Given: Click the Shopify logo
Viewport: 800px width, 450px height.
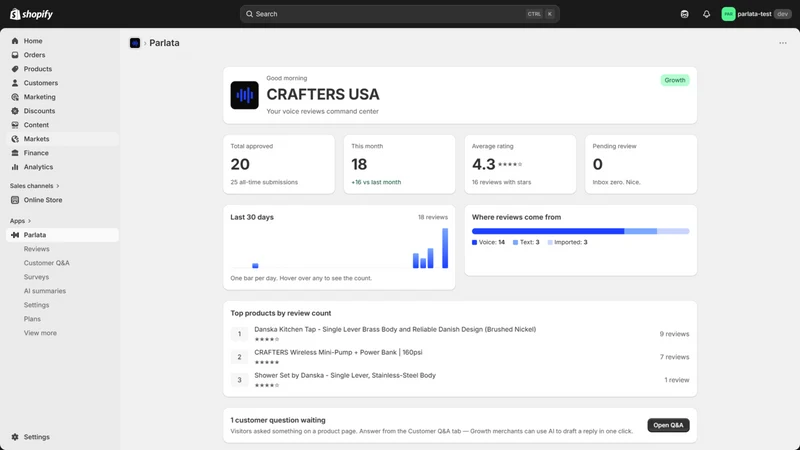Looking at the screenshot, I should pos(32,14).
